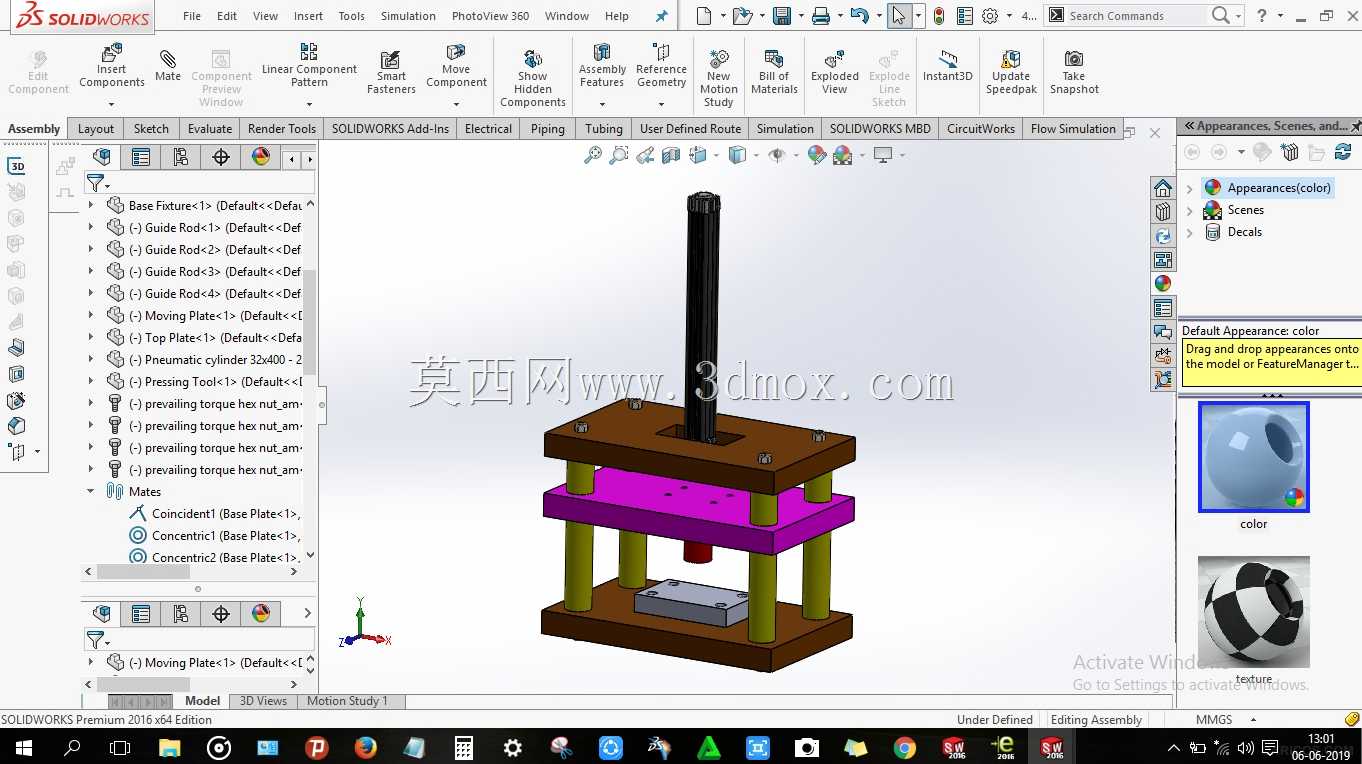Image resolution: width=1362 pixels, height=764 pixels.
Task: Open SOLIDWORKS Resources home tab
Action: tap(1163, 188)
